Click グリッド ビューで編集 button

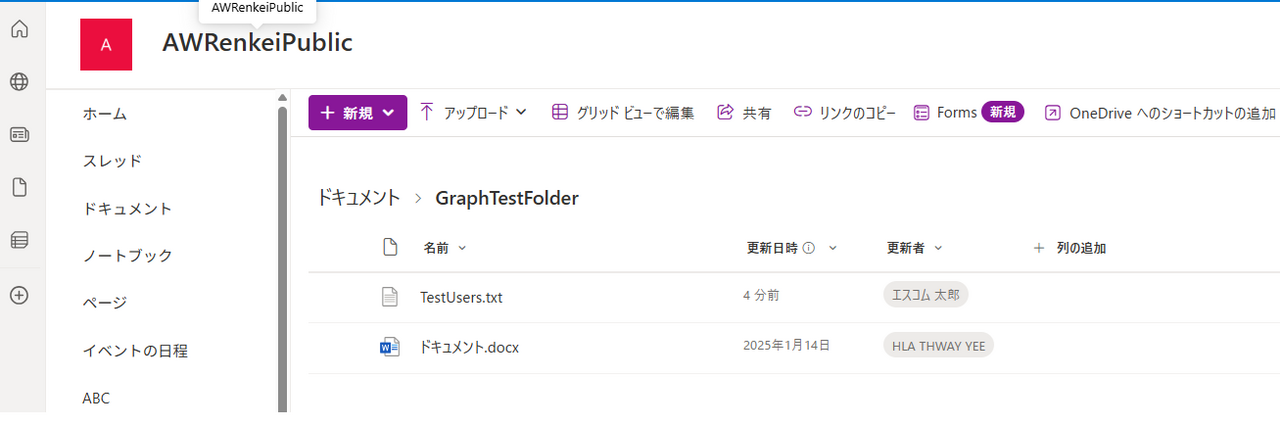click(622, 113)
